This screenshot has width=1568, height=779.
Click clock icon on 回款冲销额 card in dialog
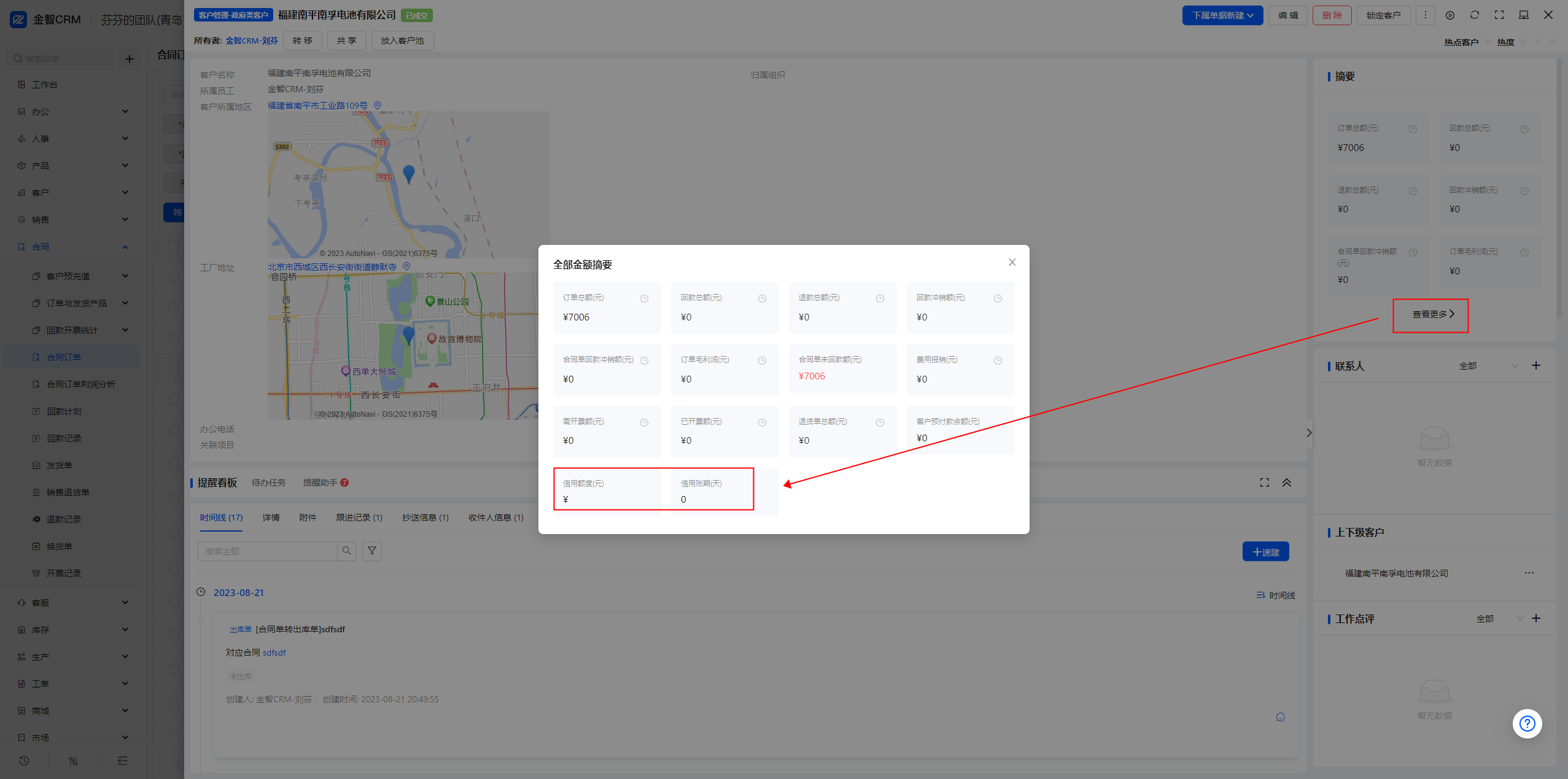pos(998,298)
